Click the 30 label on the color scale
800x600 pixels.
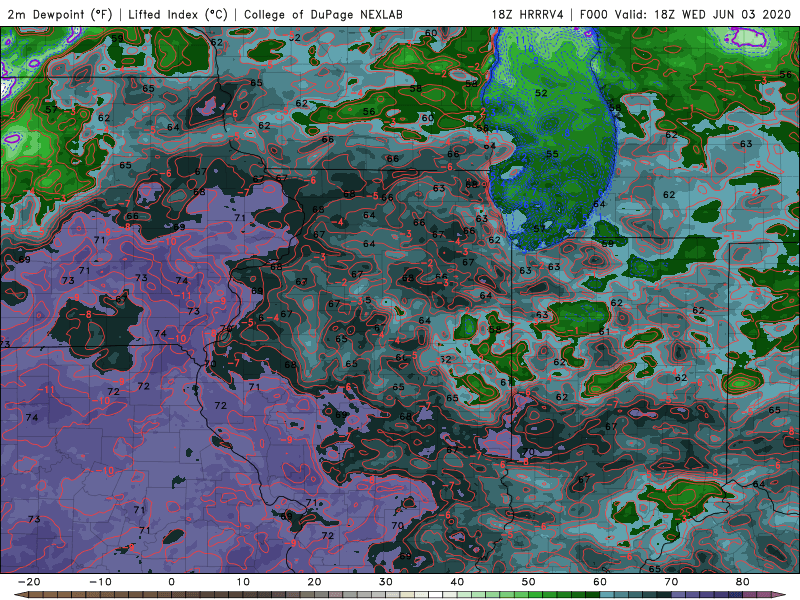tap(386, 582)
